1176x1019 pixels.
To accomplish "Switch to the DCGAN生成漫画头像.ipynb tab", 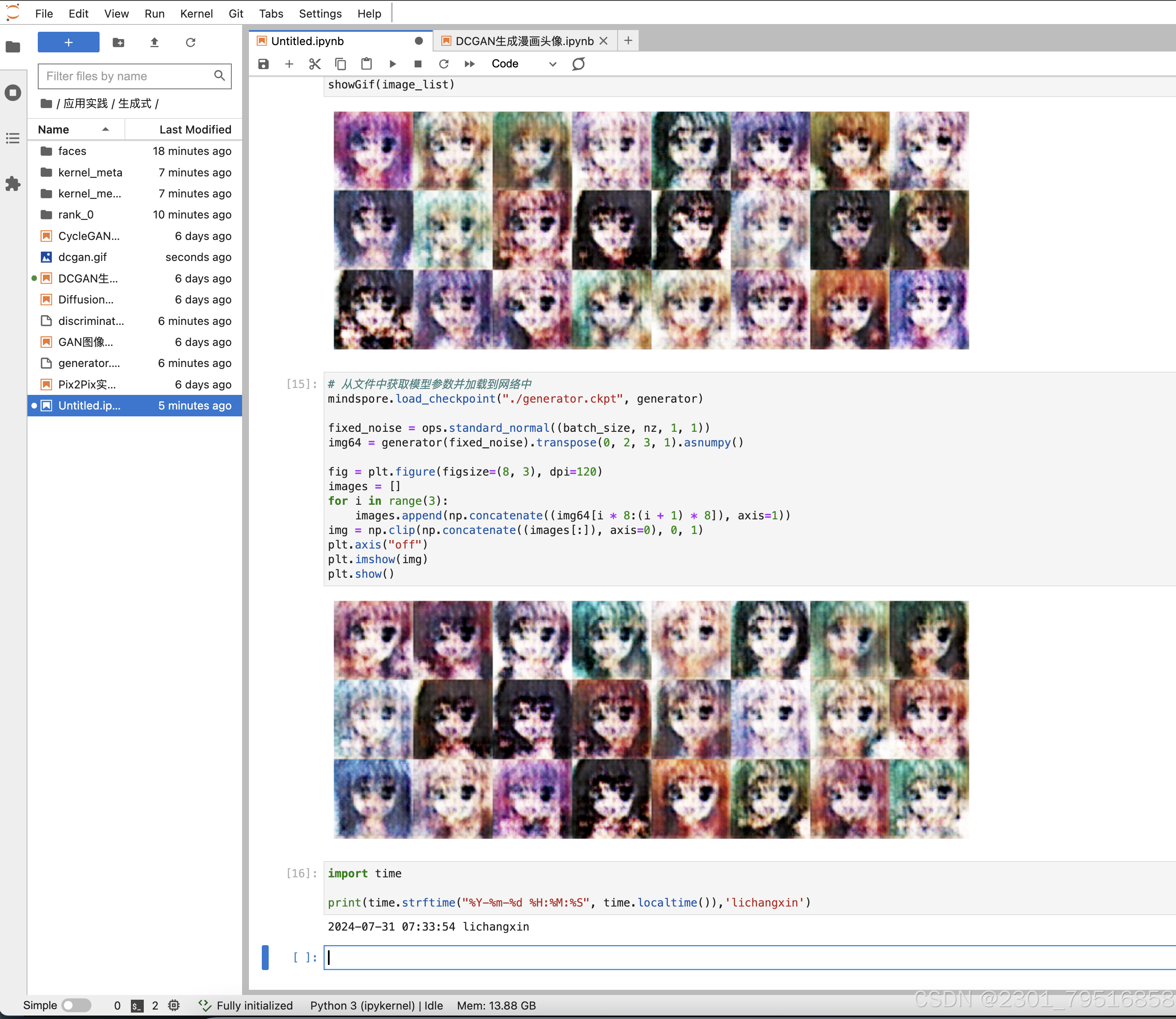I will coord(524,41).
